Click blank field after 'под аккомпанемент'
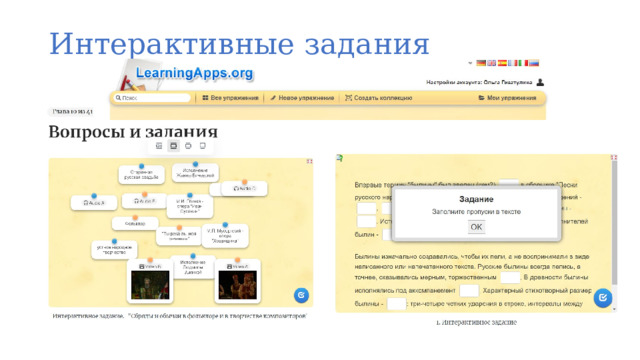The image size is (640, 360). pyautogui.click(x=469, y=291)
